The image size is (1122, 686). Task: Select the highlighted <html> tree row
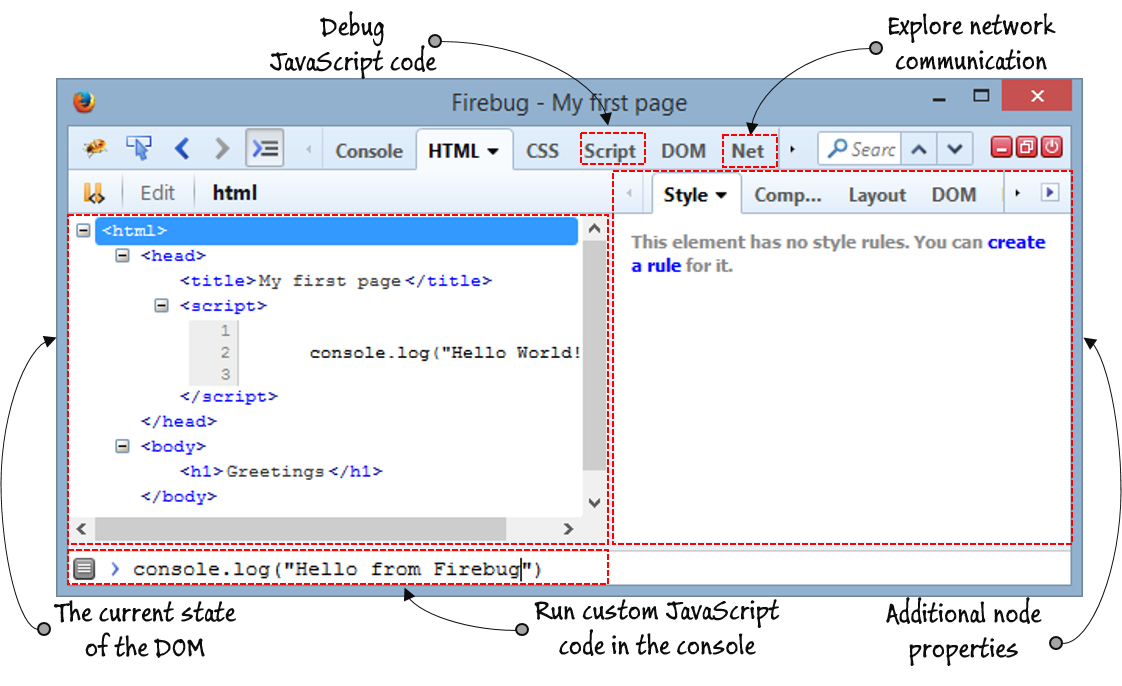tap(336, 231)
